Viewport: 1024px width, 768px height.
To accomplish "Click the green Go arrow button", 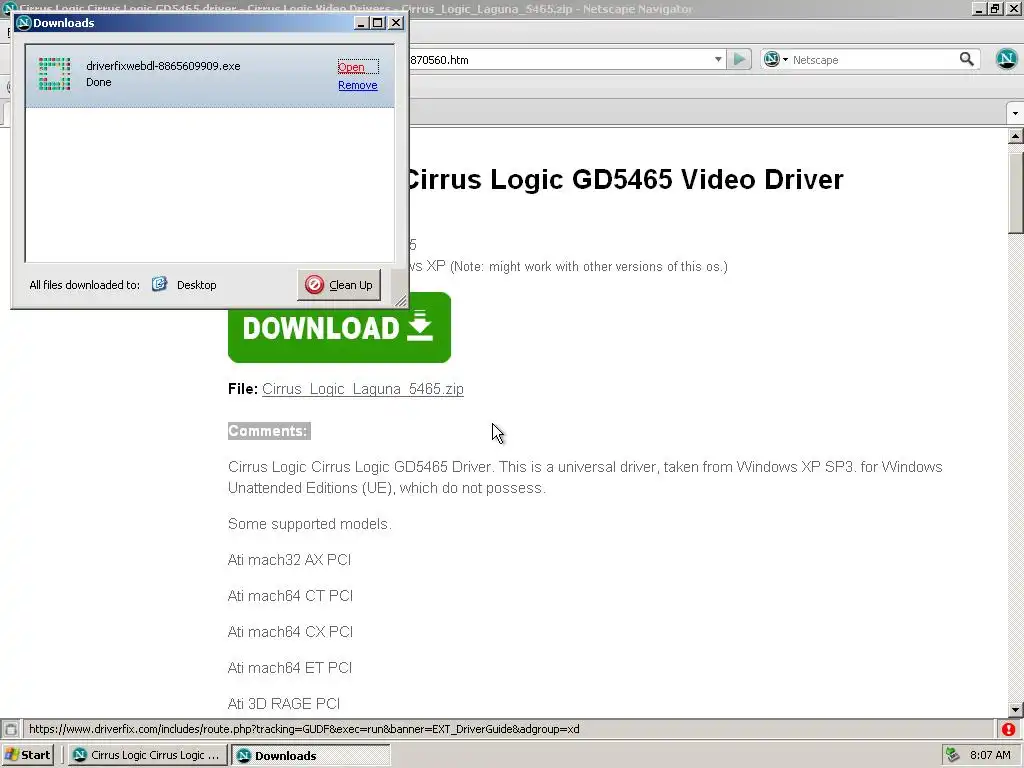I will point(739,59).
